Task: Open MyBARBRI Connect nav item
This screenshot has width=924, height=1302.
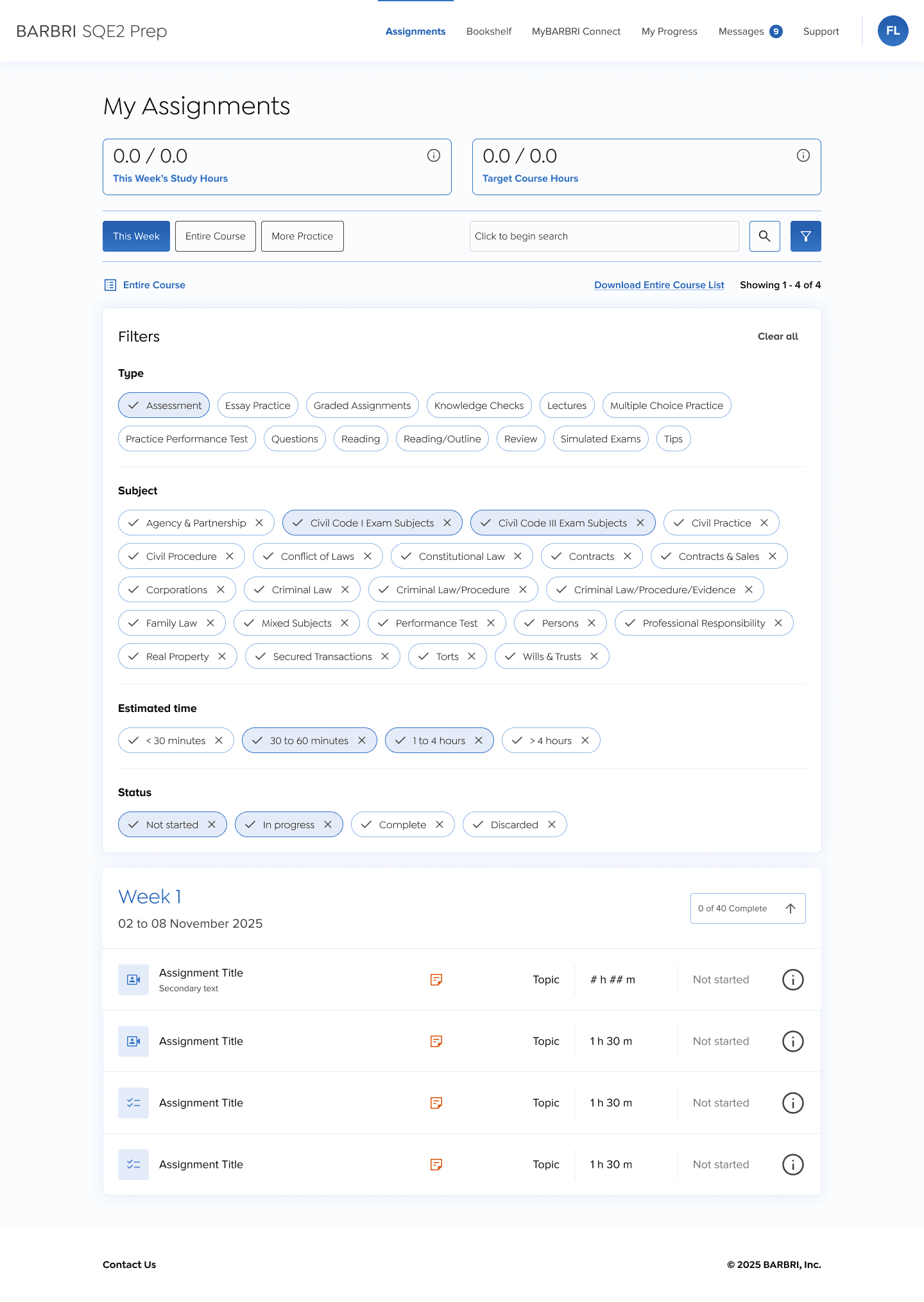Action: point(576,31)
